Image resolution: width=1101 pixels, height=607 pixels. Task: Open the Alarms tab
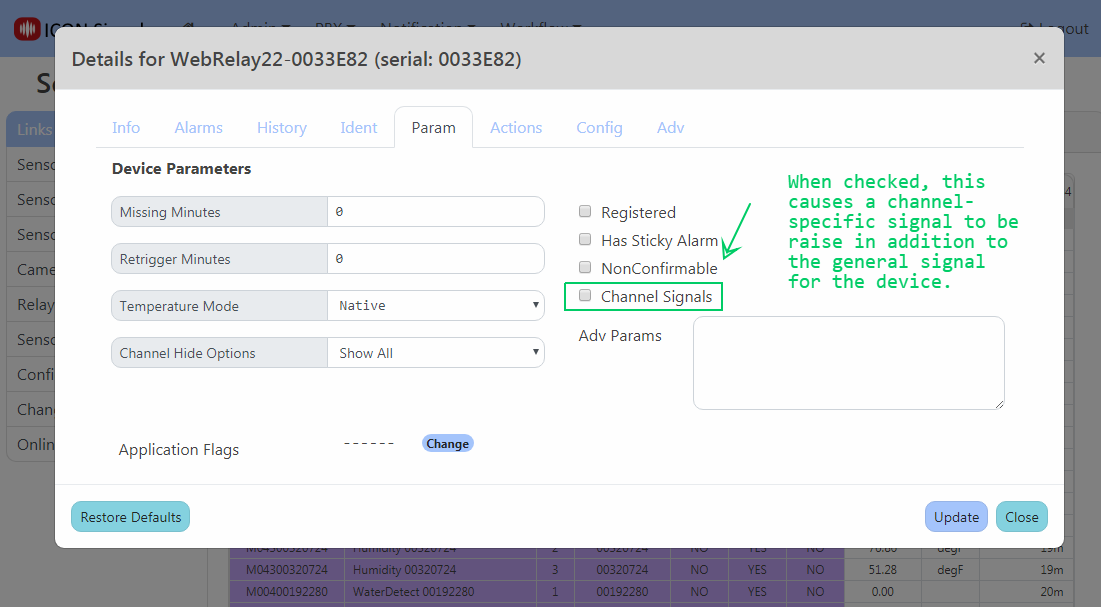[x=198, y=128]
